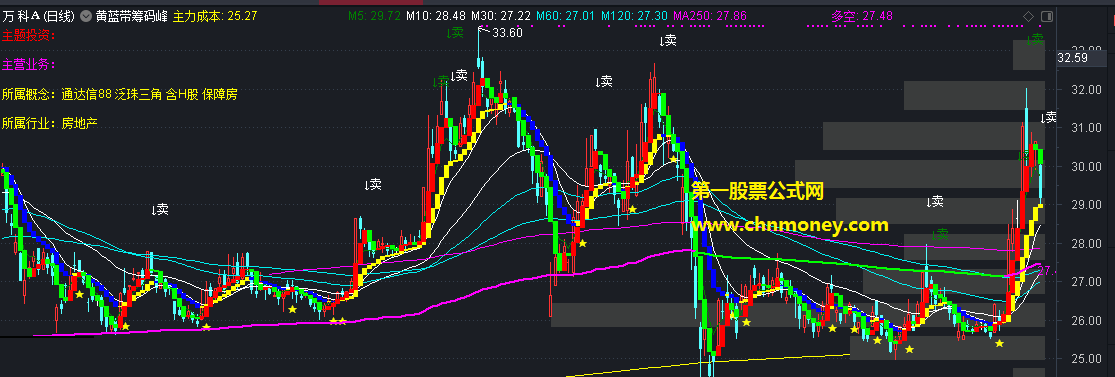Screen dimensions: 1115x377
Task: Click the 所属概念 concept line text
Action: click(119, 94)
